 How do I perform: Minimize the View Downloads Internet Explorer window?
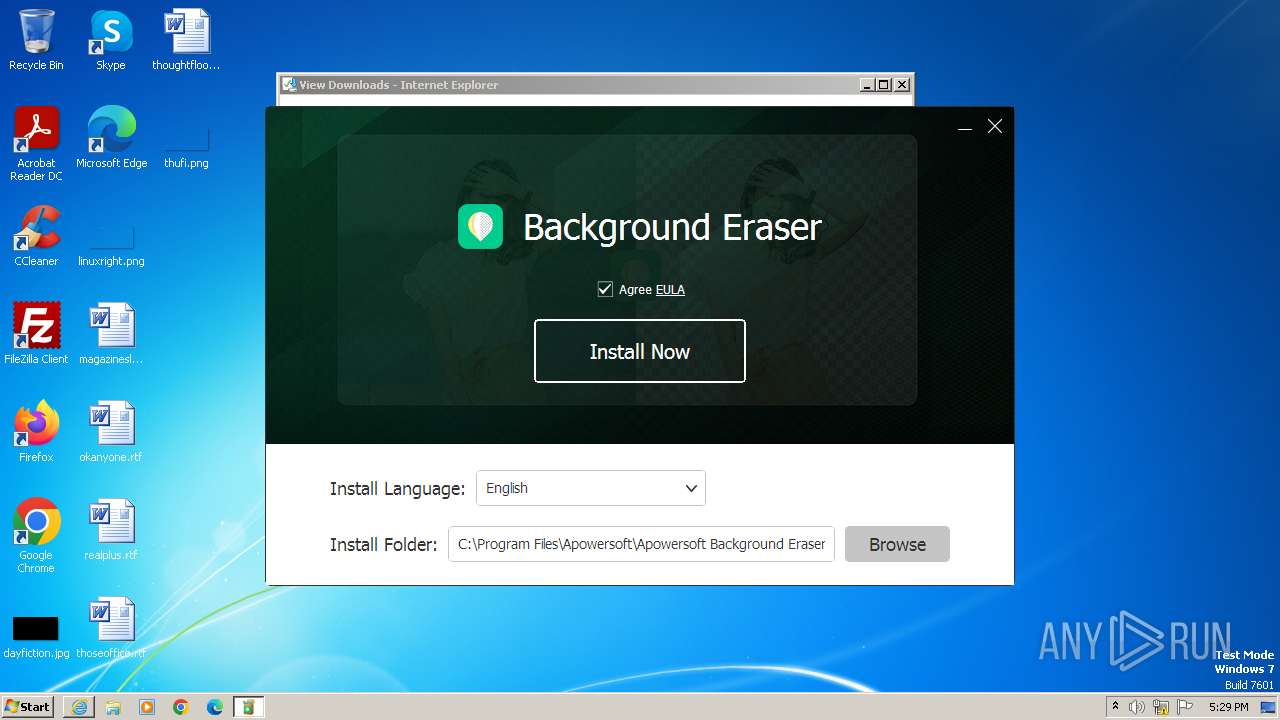(x=867, y=85)
